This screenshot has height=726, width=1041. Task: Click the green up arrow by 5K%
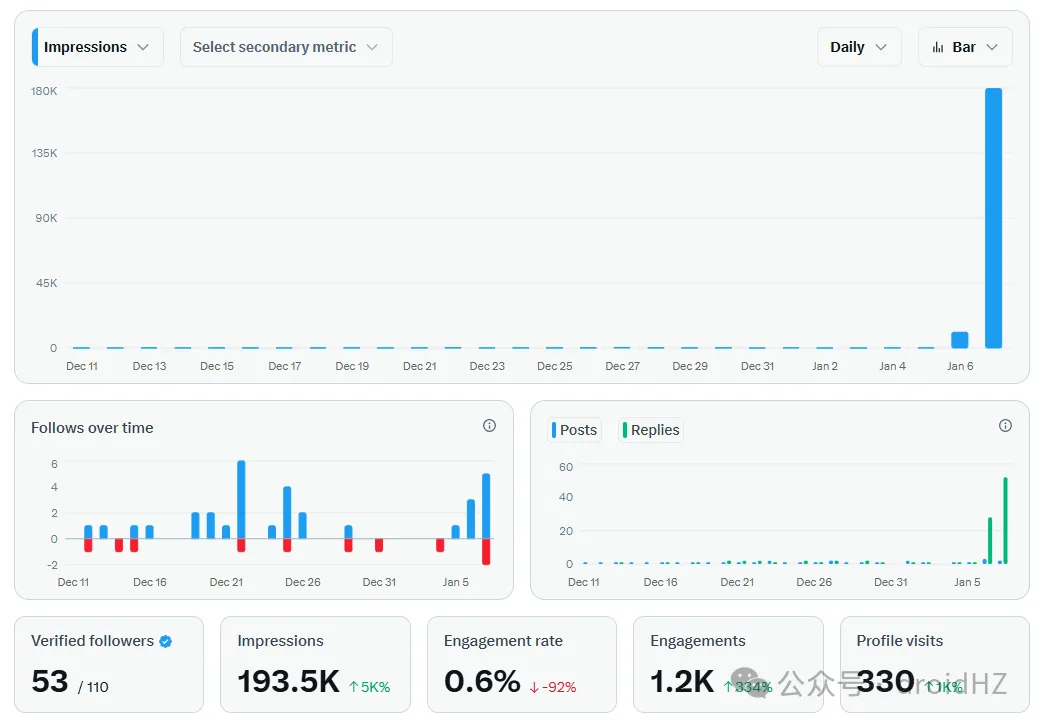point(354,687)
